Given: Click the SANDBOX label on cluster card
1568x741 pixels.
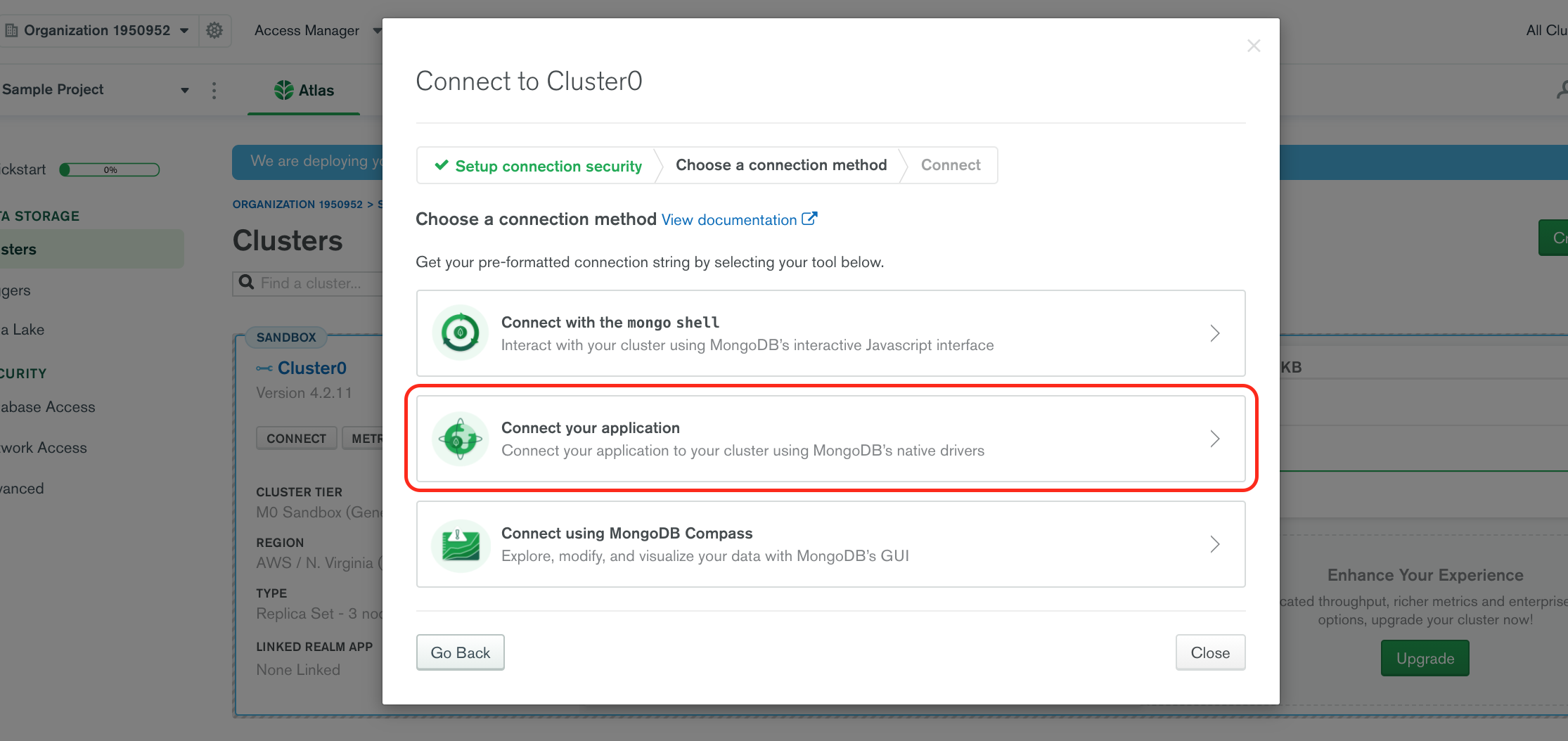Looking at the screenshot, I should pyautogui.click(x=286, y=337).
